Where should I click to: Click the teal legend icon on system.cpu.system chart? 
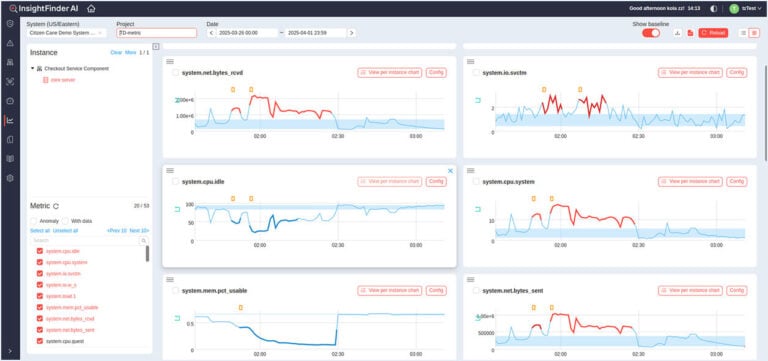click(478, 210)
